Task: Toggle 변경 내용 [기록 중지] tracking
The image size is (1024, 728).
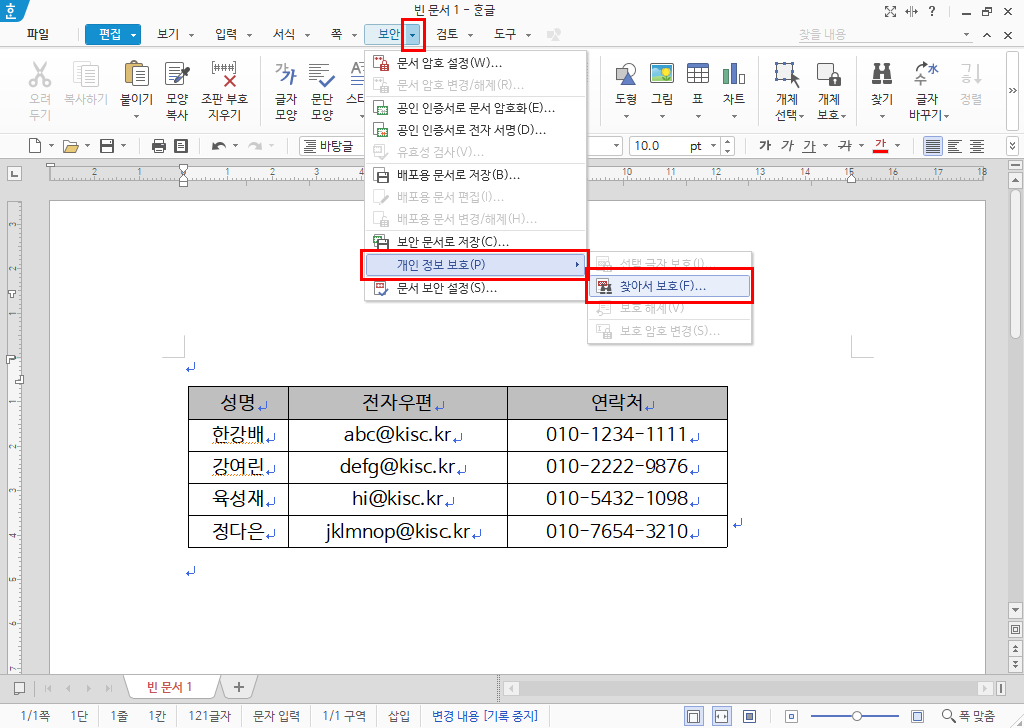Action: pyautogui.click(x=485, y=716)
